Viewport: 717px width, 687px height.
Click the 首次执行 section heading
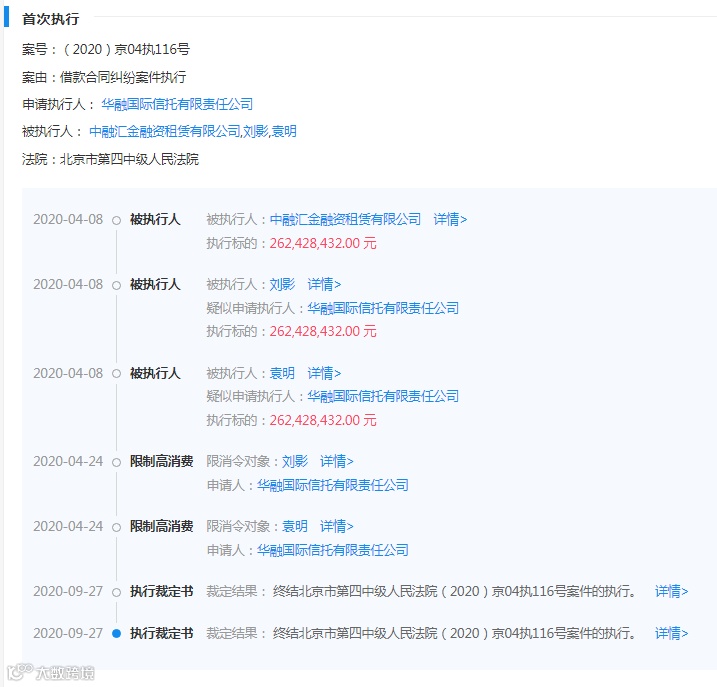(50, 19)
